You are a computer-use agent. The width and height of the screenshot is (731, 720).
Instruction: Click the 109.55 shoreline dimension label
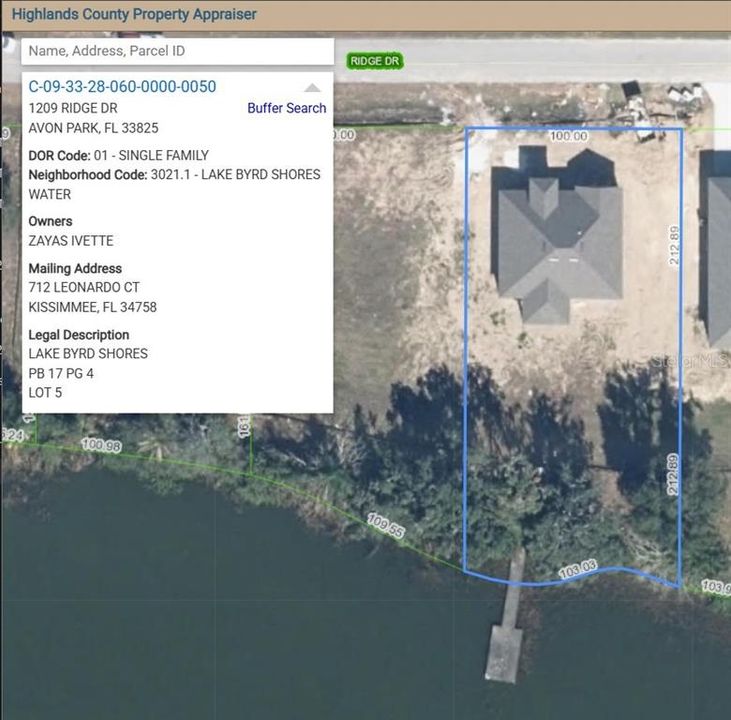(385, 526)
